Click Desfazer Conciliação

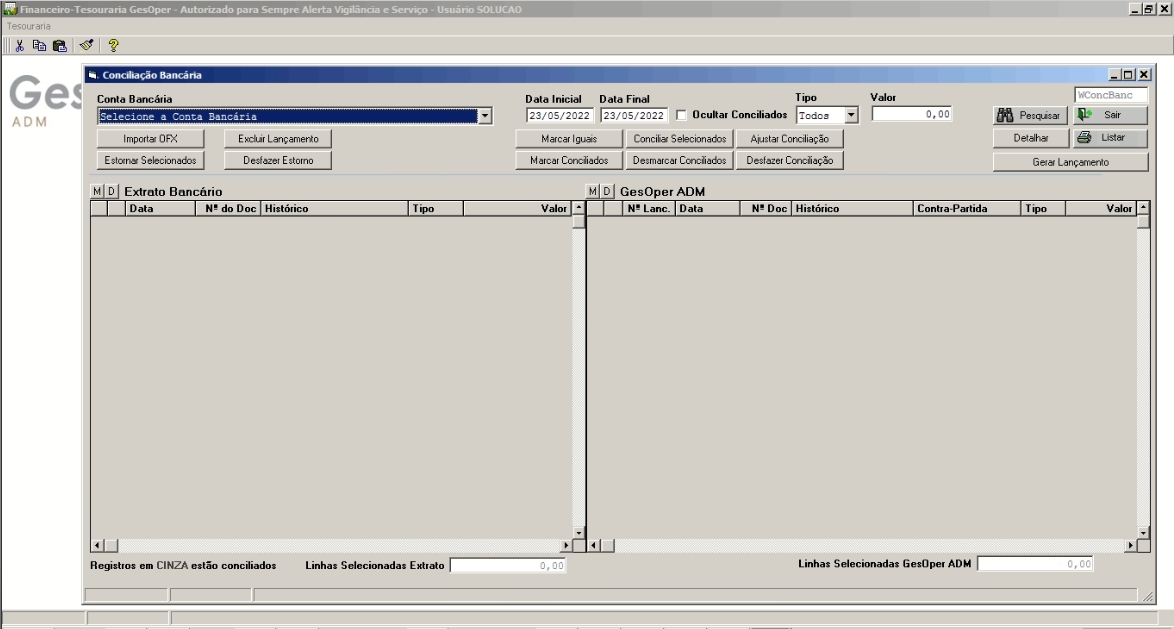click(x=790, y=160)
